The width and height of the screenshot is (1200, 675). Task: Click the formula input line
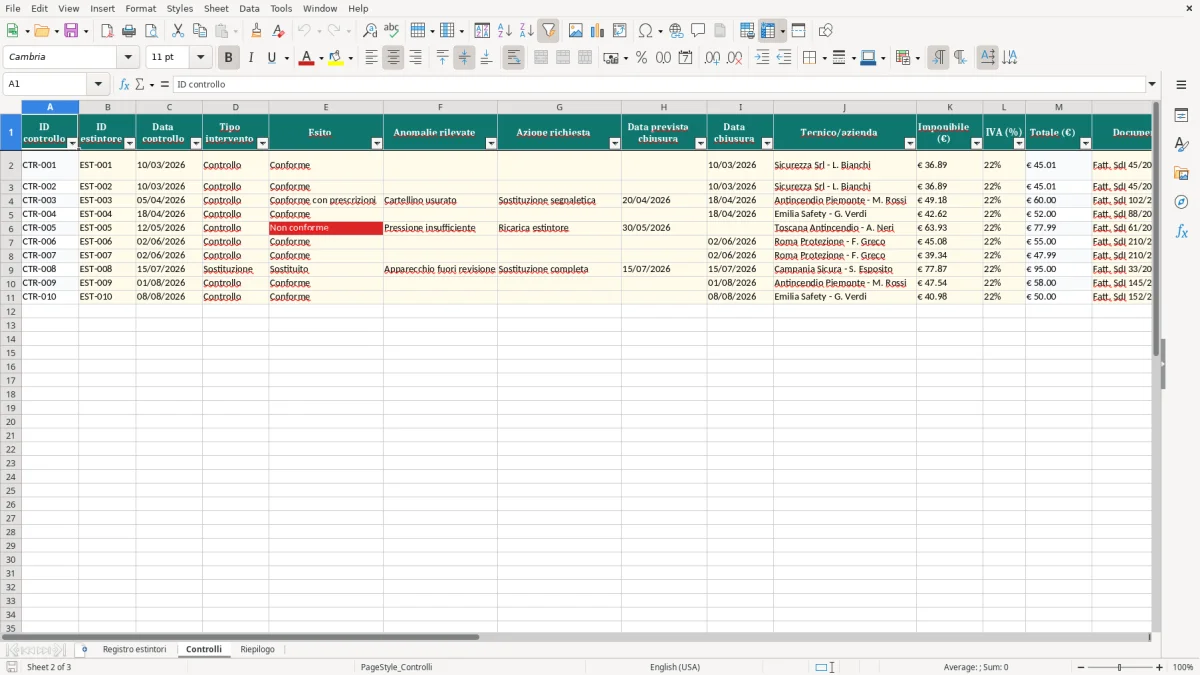(x=658, y=84)
